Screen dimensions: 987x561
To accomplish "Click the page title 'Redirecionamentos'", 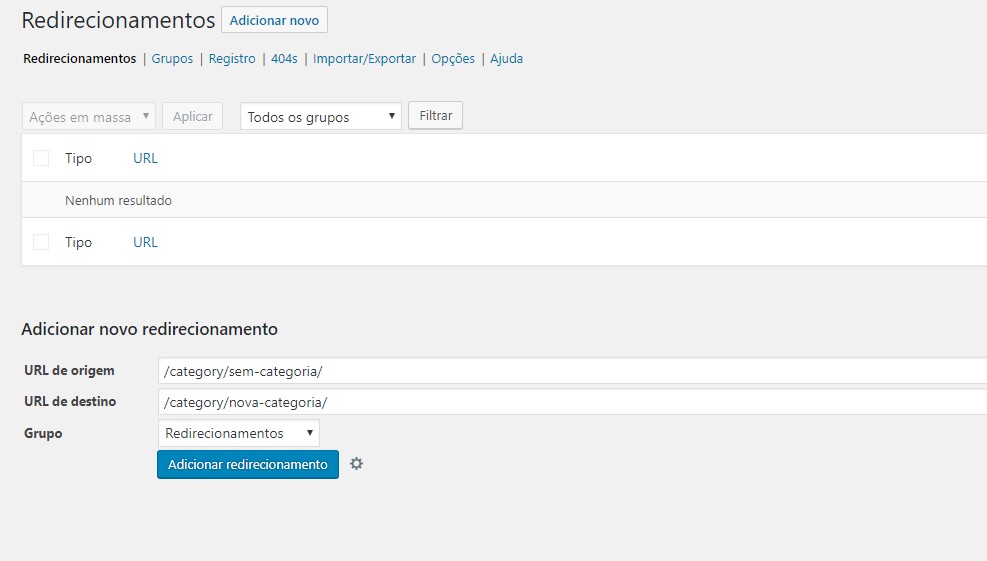I will (118, 20).
